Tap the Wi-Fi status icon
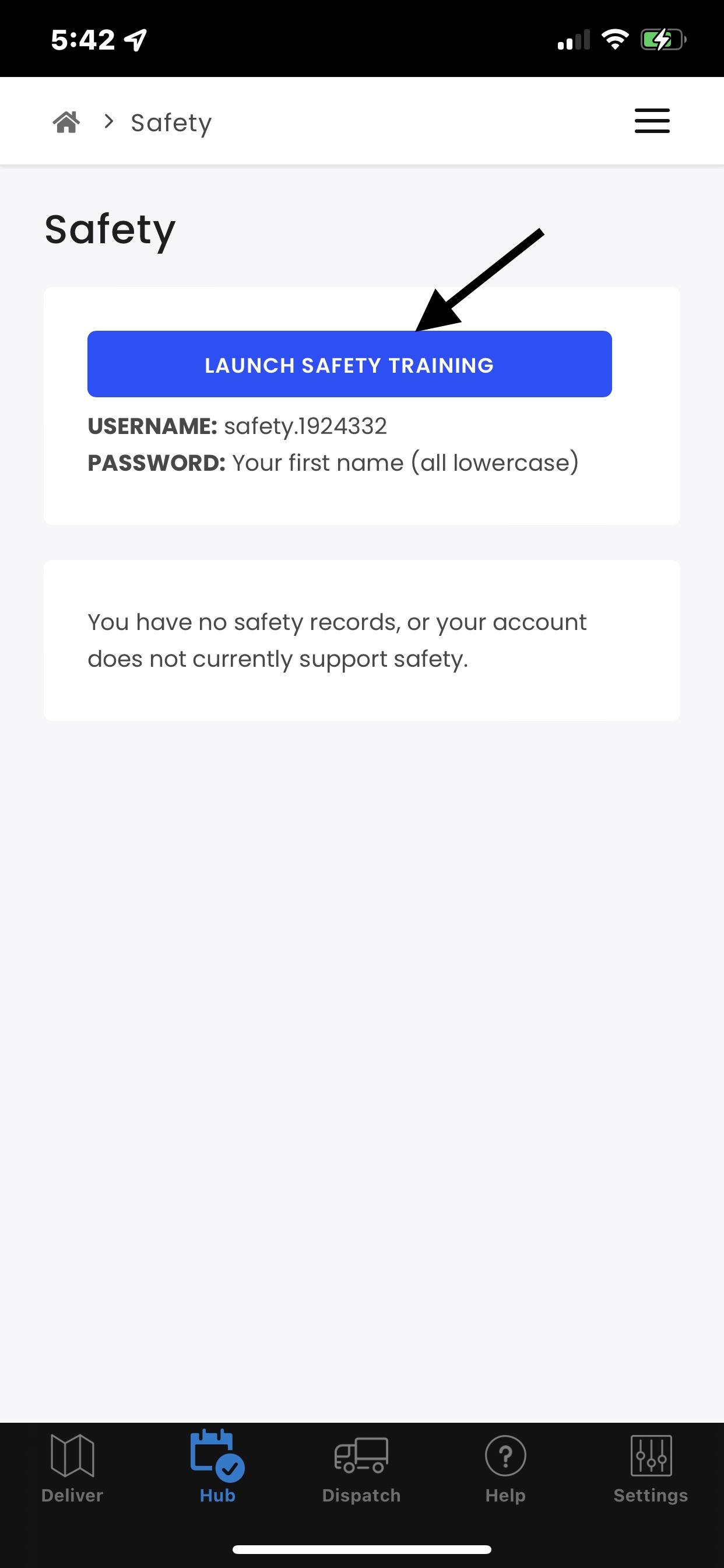 point(614,40)
